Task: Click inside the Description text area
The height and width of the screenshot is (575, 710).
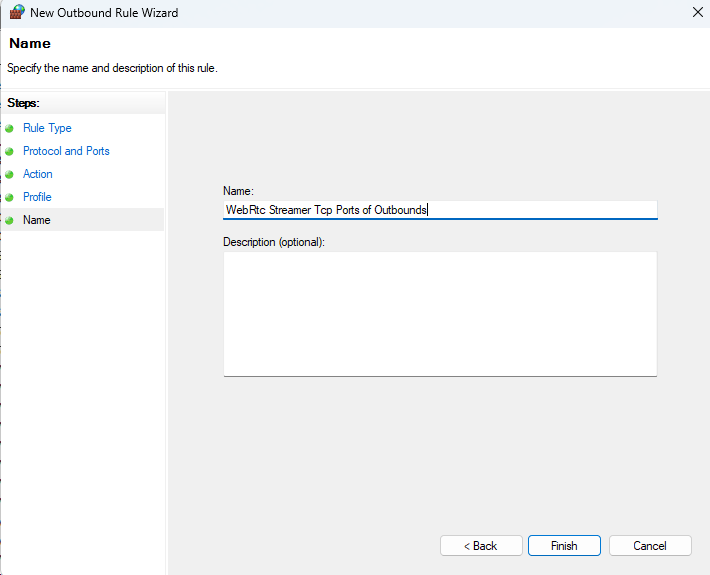Action: (x=439, y=313)
